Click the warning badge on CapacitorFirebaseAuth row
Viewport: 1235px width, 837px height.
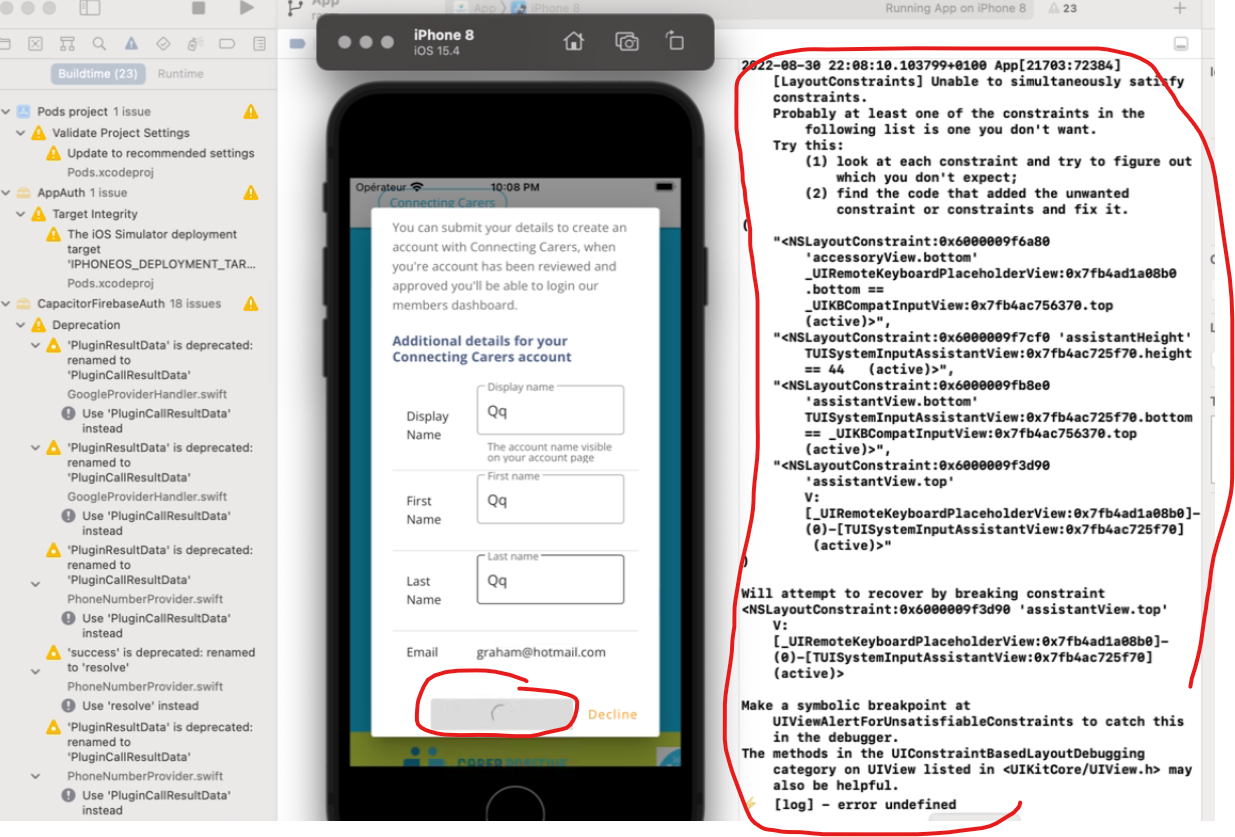[x=250, y=304]
